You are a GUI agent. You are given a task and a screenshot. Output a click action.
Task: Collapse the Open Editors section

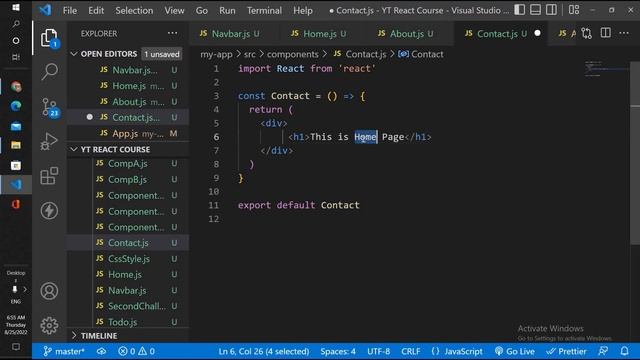74,54
